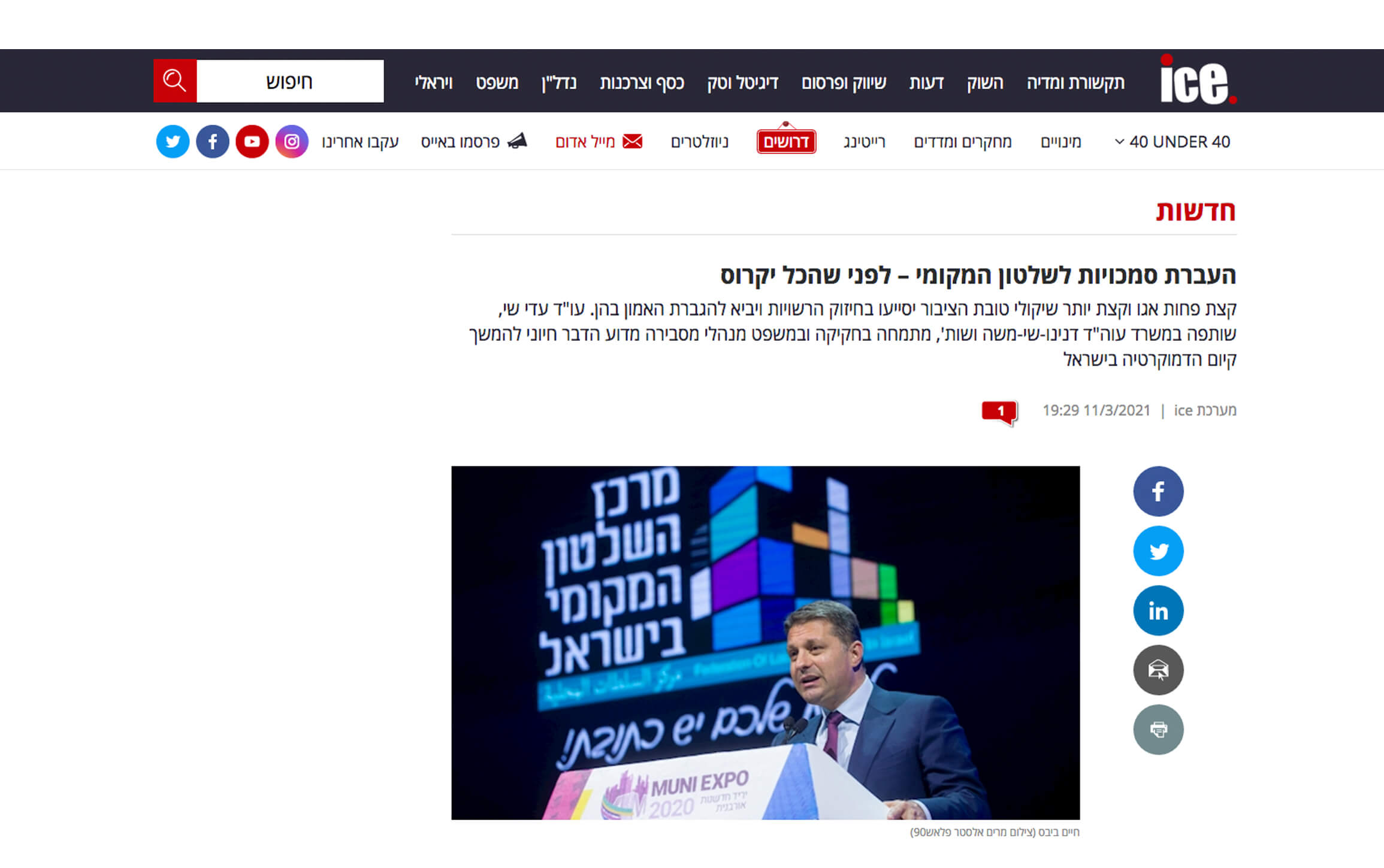The height and width of the screenshot is (868, 1384).
Task: Open the header Twitter icon
Action: pyautogui.click(x=173, y=141)
